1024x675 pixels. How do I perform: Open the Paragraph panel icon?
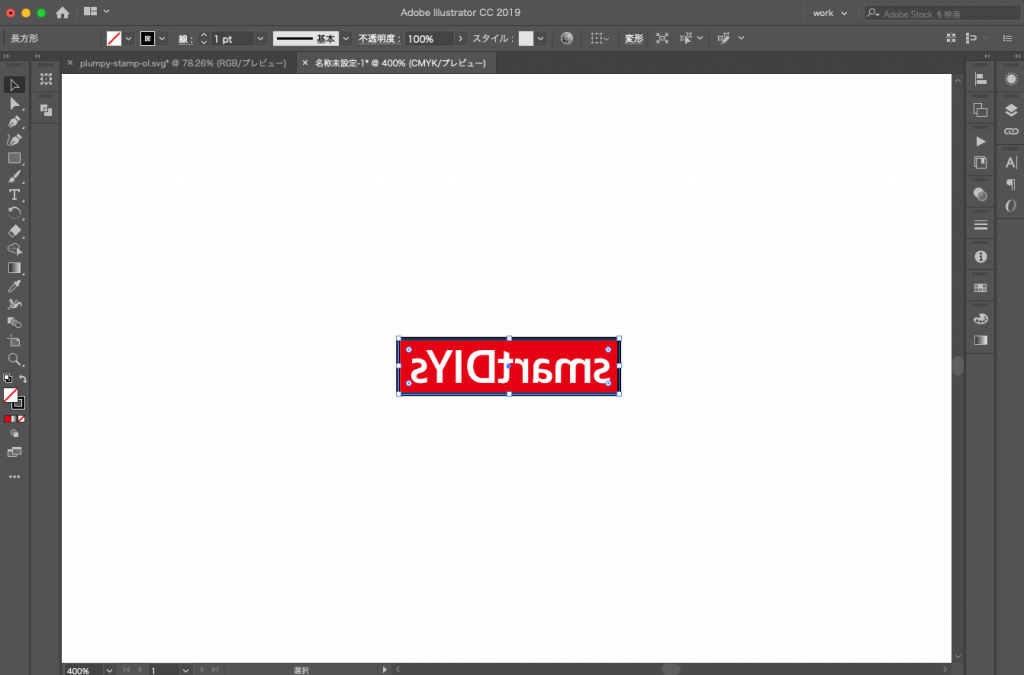click(x=1011, y=184)
